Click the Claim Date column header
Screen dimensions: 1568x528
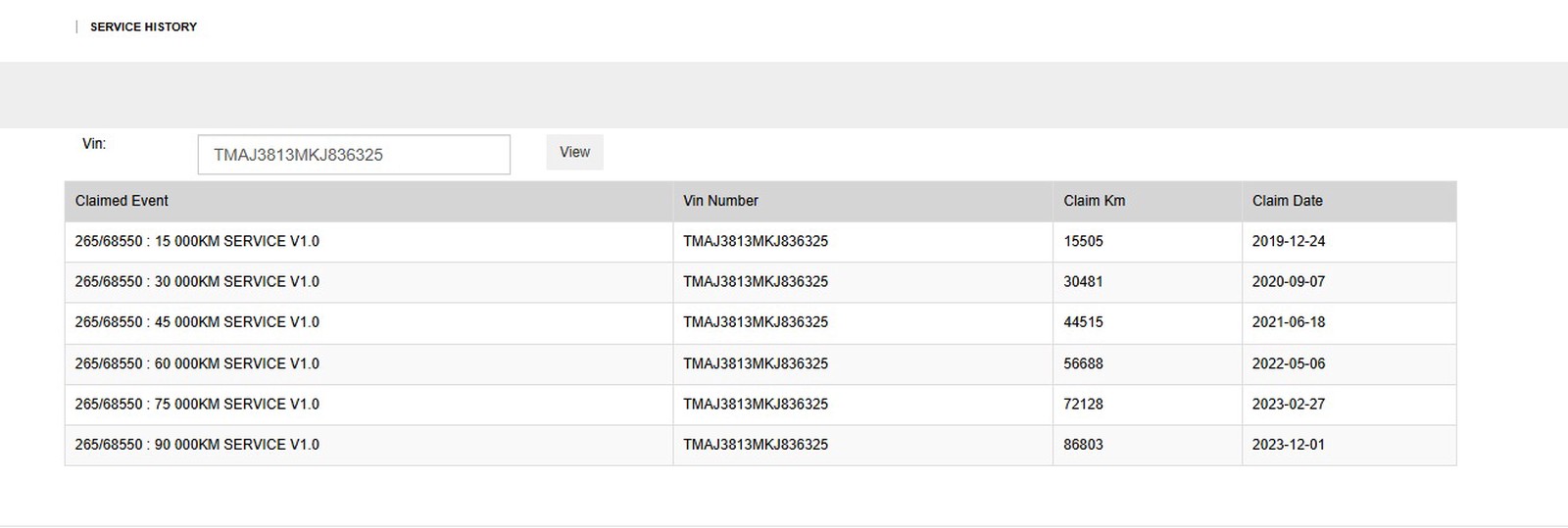pyautogui.click(x=1287, y=201)
